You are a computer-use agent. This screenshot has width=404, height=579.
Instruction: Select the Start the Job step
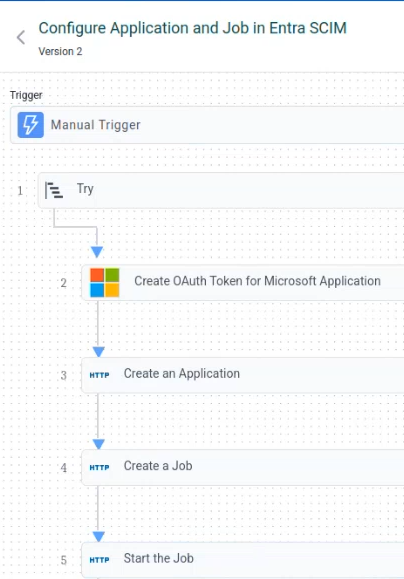tap(243, 560)
